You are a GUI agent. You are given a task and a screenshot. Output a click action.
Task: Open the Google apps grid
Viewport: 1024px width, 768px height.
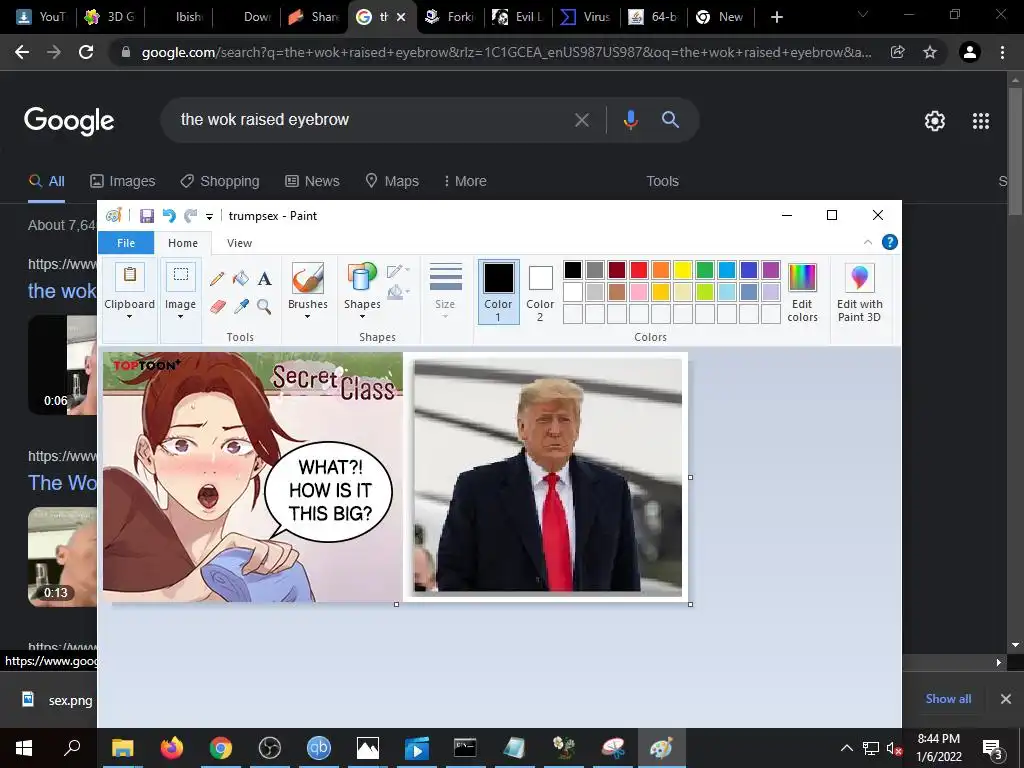tap(981, 121)
